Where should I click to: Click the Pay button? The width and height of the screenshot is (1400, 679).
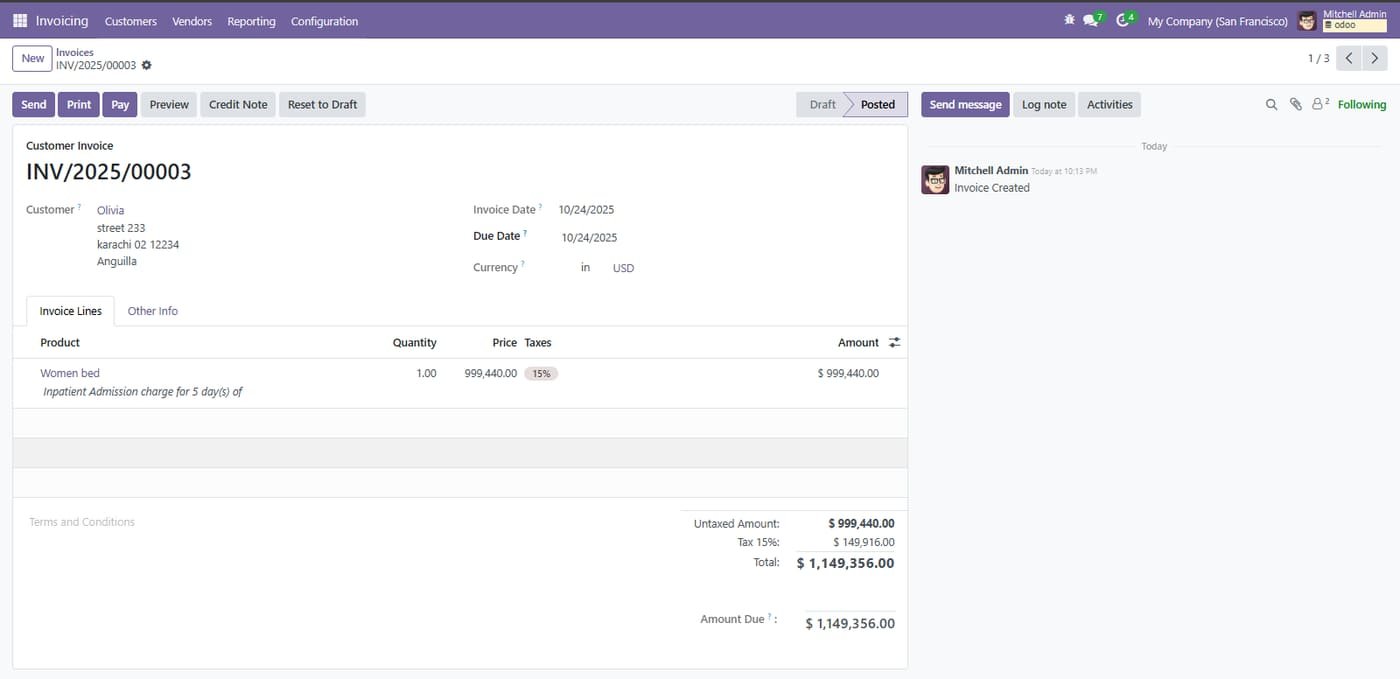coord(120,104)
